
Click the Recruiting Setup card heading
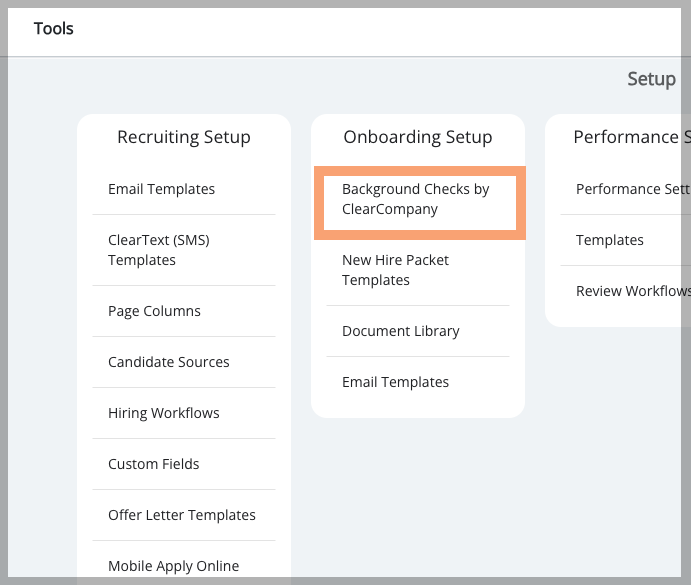[184, 137]
